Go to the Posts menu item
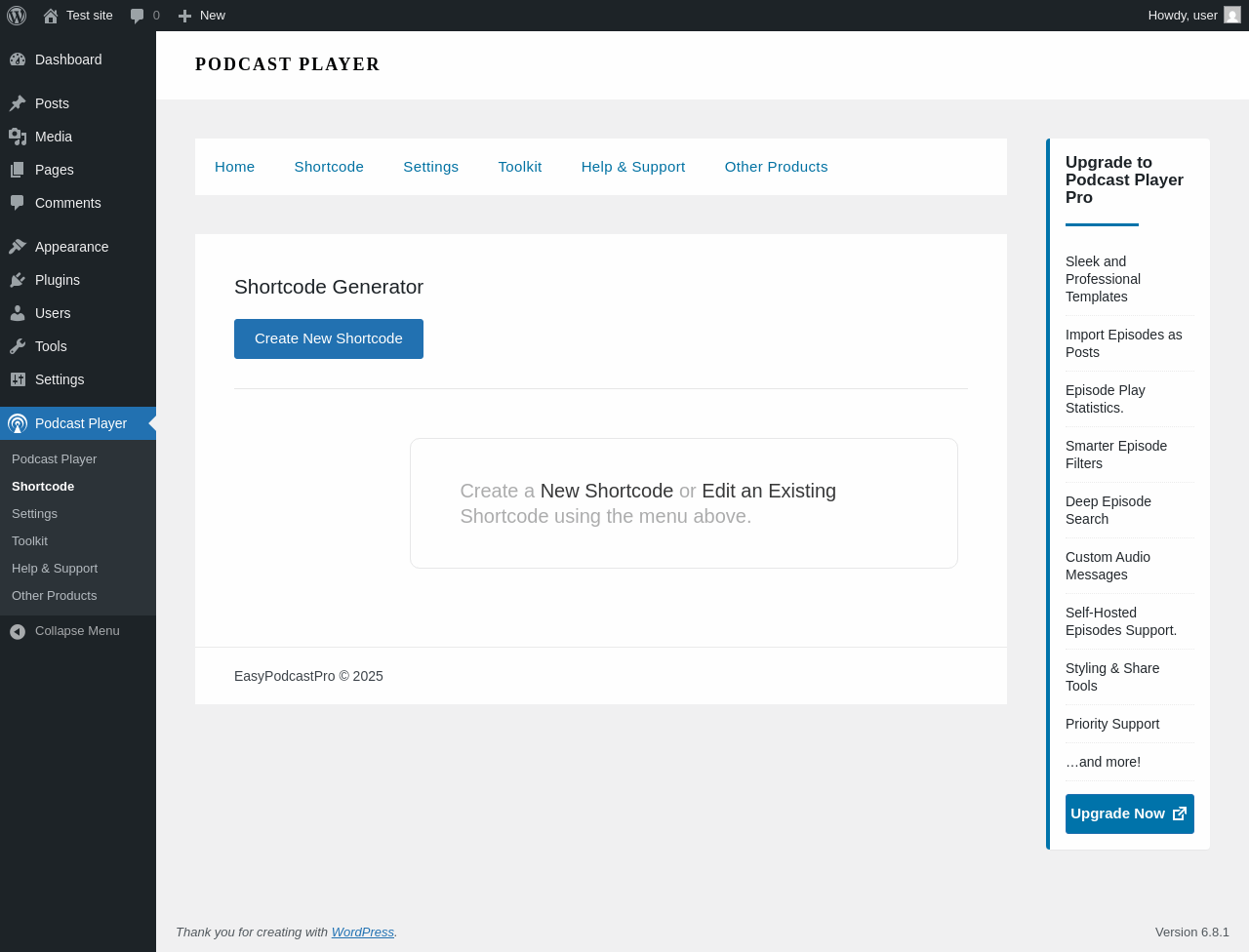Screen dimensions: 1249x952 click(x=78, y=103)
